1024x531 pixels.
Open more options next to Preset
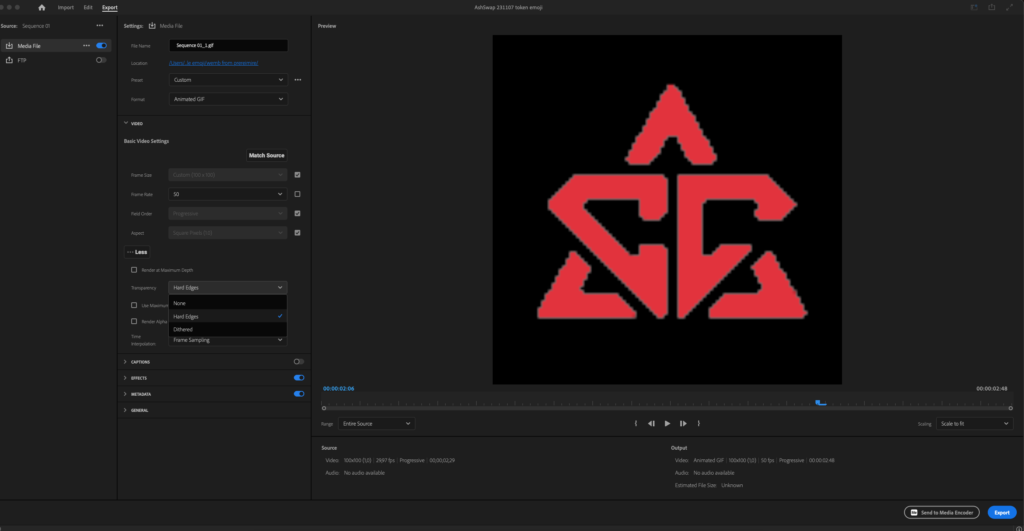click(x=298, y=80)
